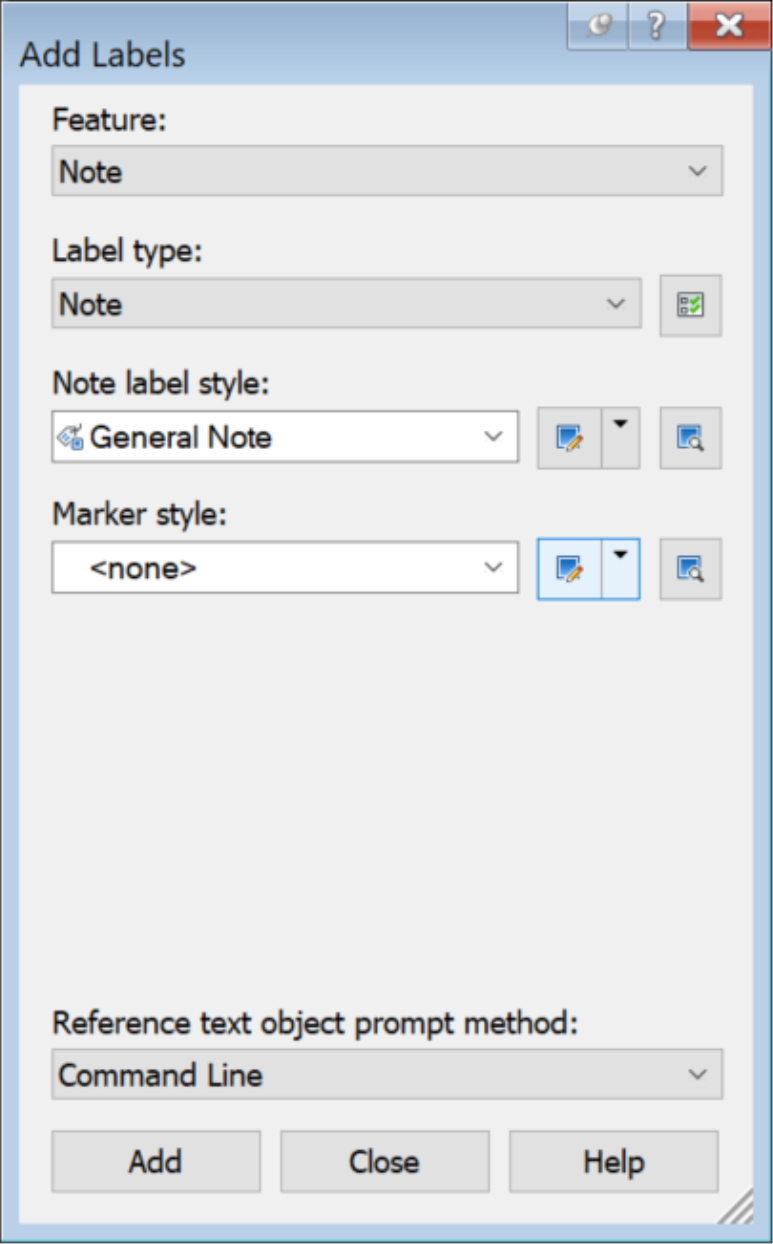Open the Feature dropdown showing Note
Image resolution: width=773 pixels, height=1244 pixels.
[387, 171]
